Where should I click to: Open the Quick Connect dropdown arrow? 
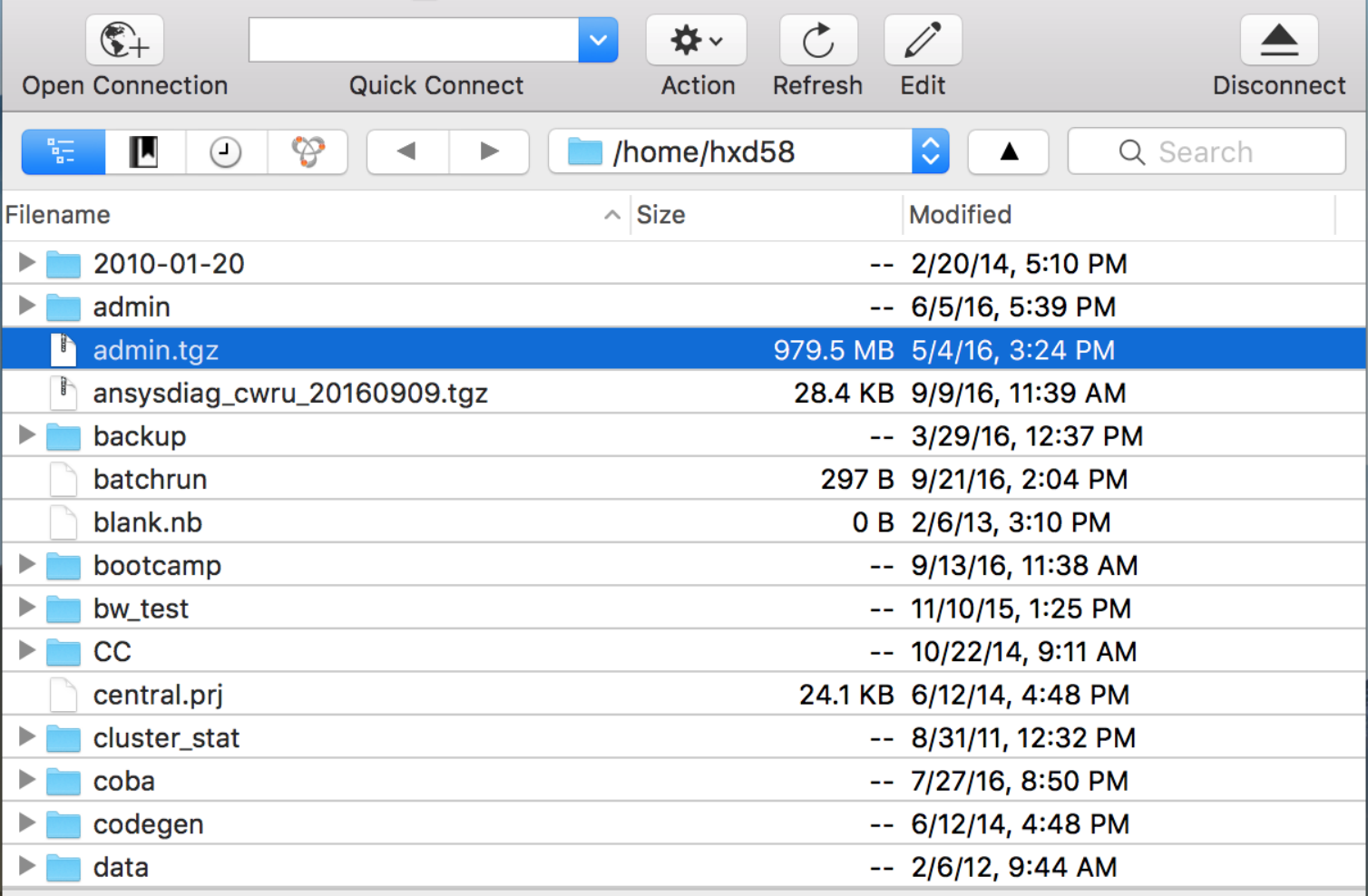pyautogui.click(x=598, y=40)
